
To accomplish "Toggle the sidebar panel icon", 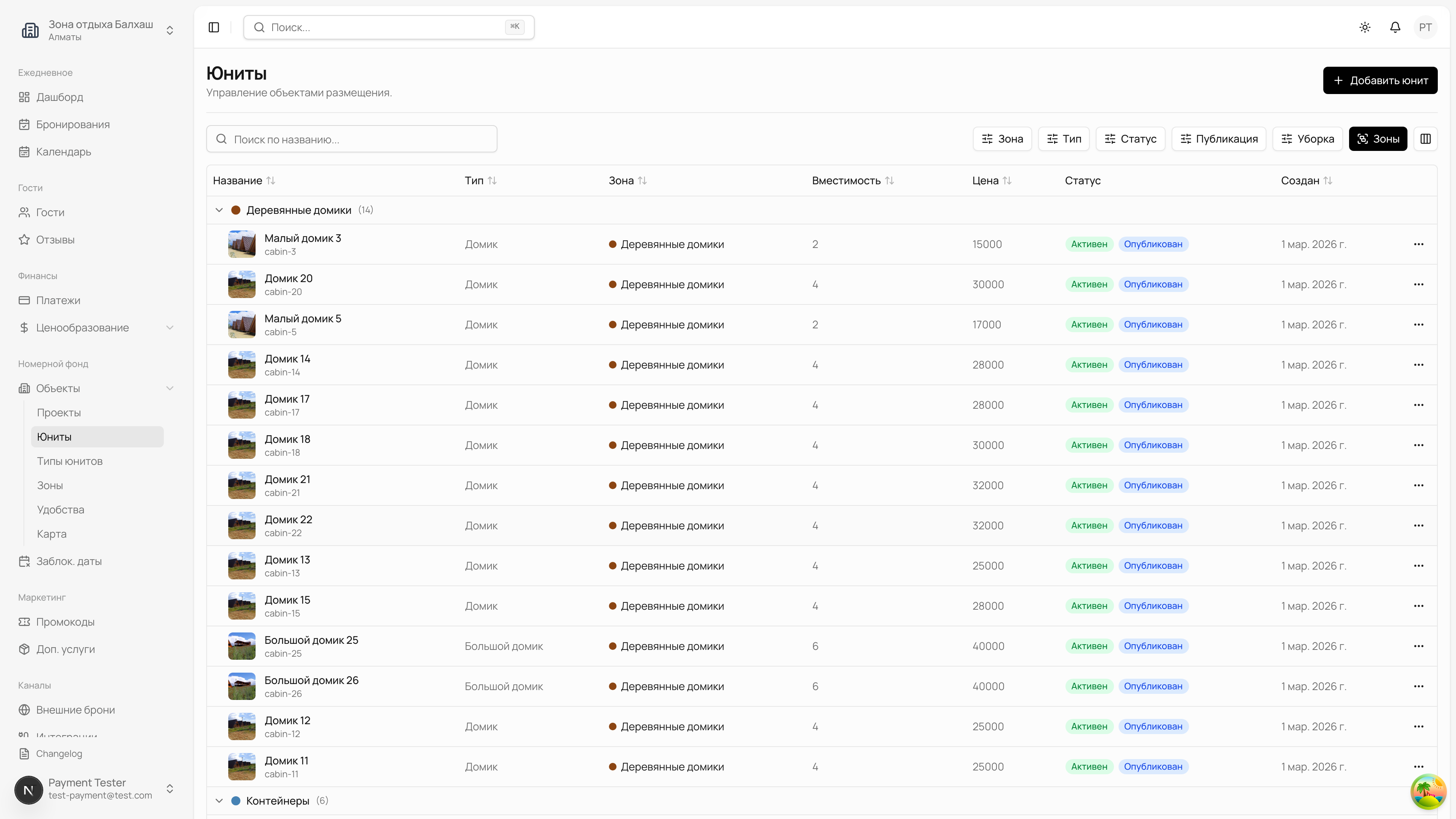I will click(213, 27).
